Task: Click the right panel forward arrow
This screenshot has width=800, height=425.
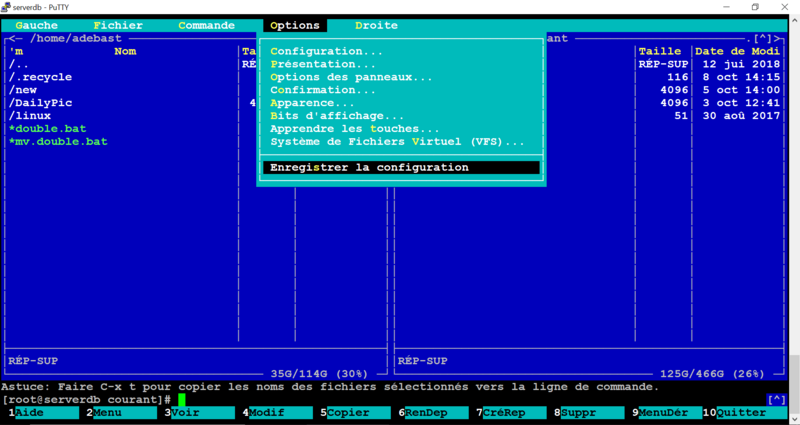Action: [x=776, y=39]
